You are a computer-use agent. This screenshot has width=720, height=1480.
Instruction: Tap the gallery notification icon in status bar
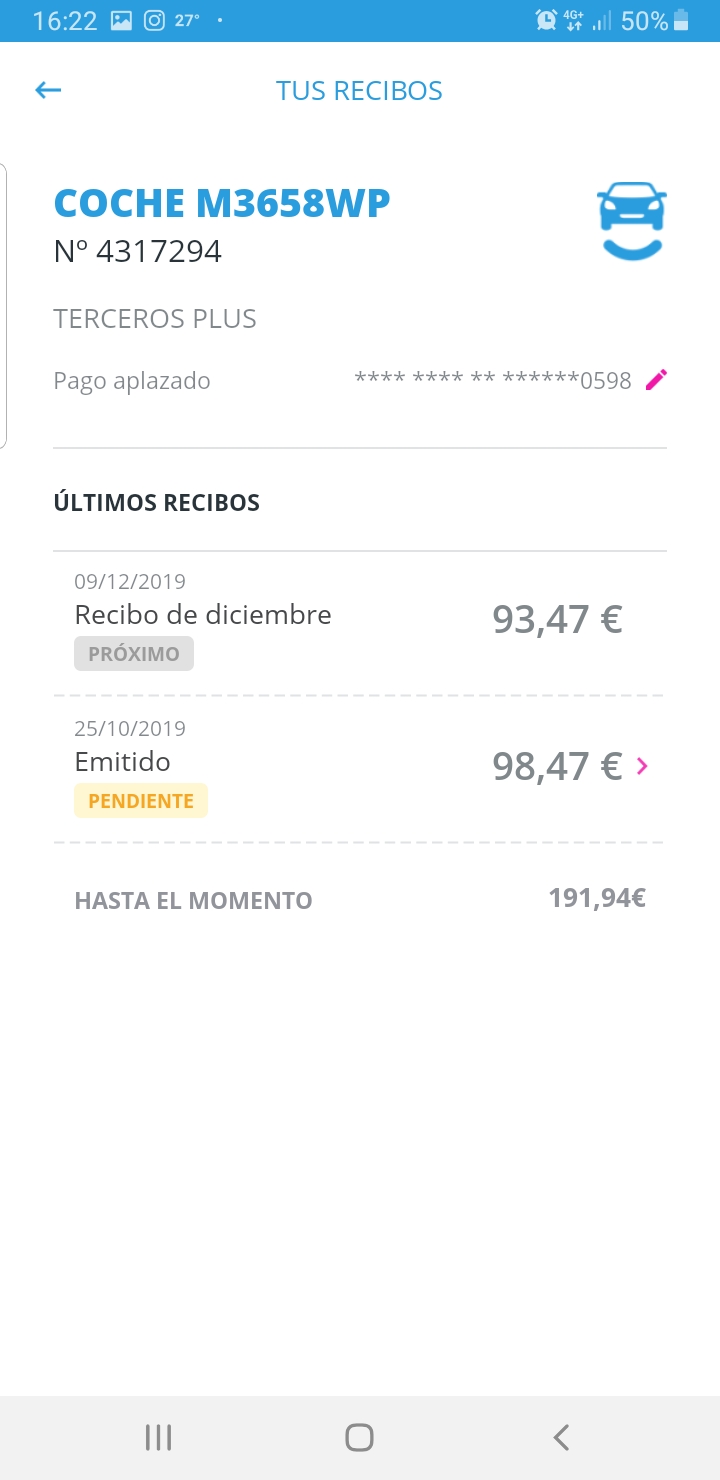pyautogui.click(x=121, y=21)
